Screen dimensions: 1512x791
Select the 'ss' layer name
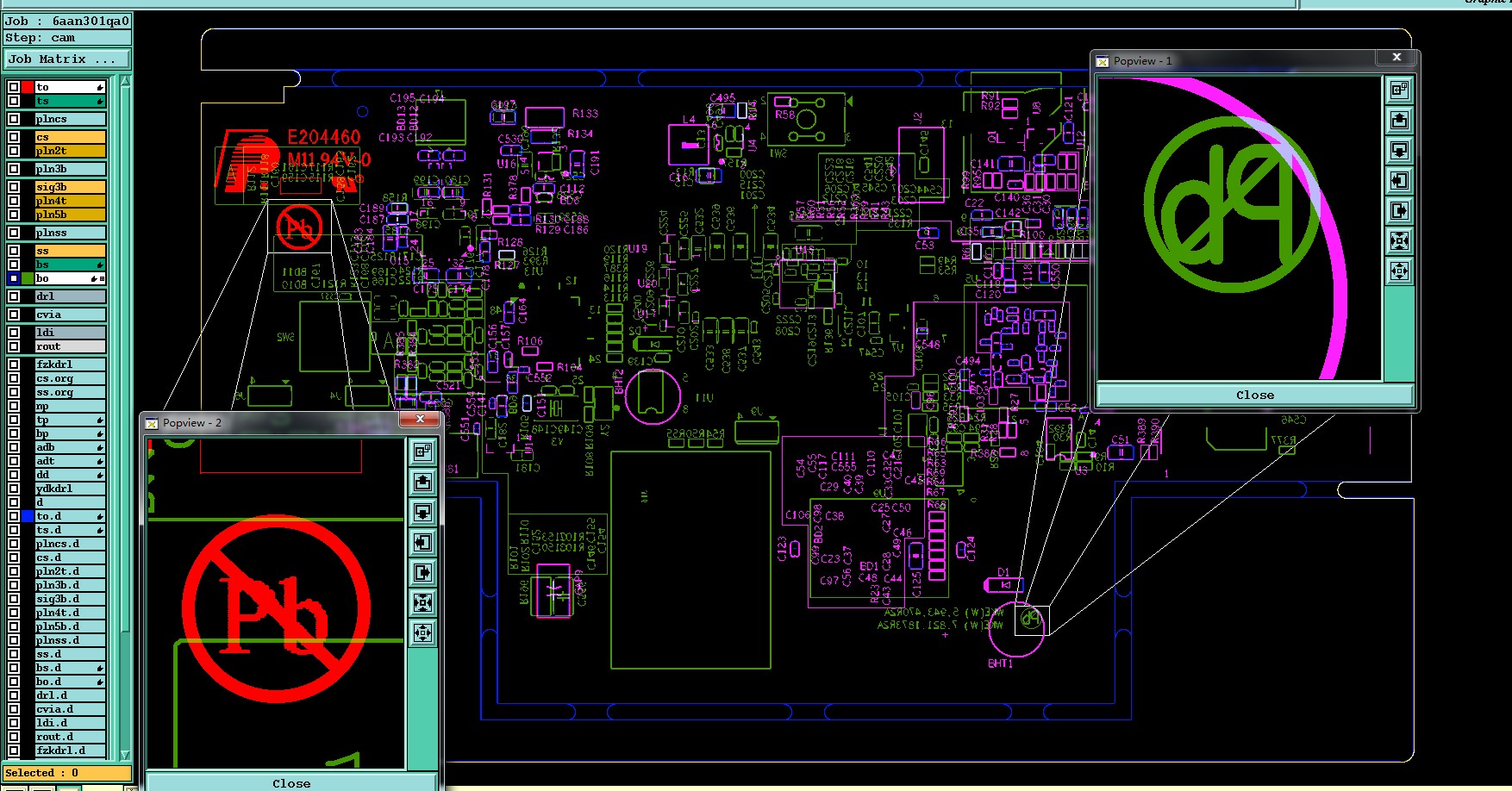tap(70, 251)
